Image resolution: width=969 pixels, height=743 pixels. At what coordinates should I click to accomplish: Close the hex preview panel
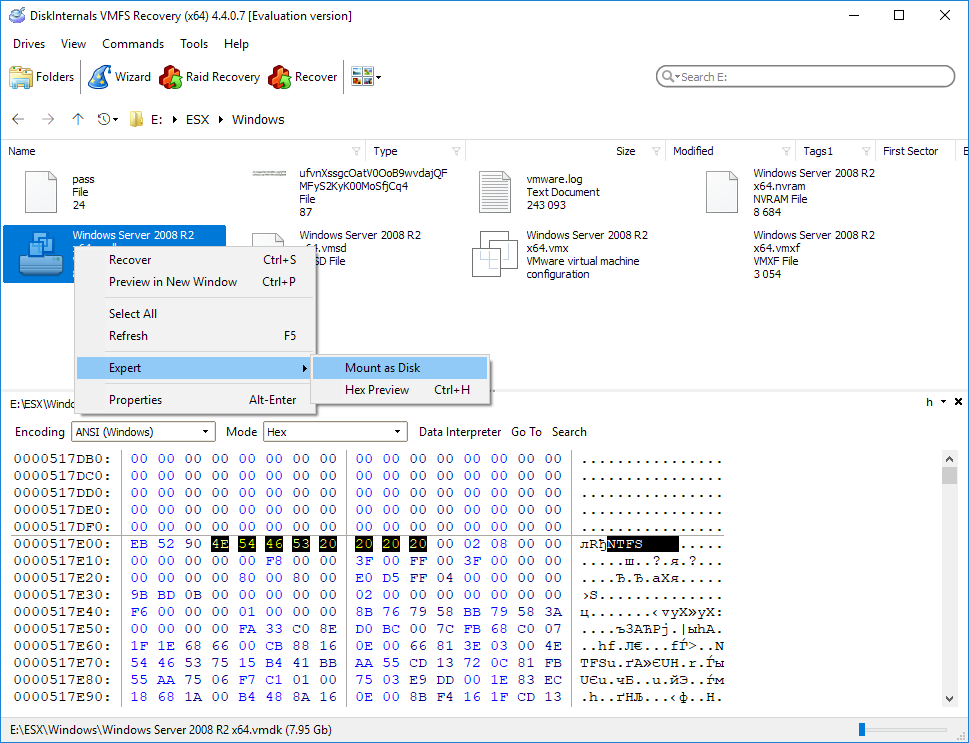(x=958, y=402)
